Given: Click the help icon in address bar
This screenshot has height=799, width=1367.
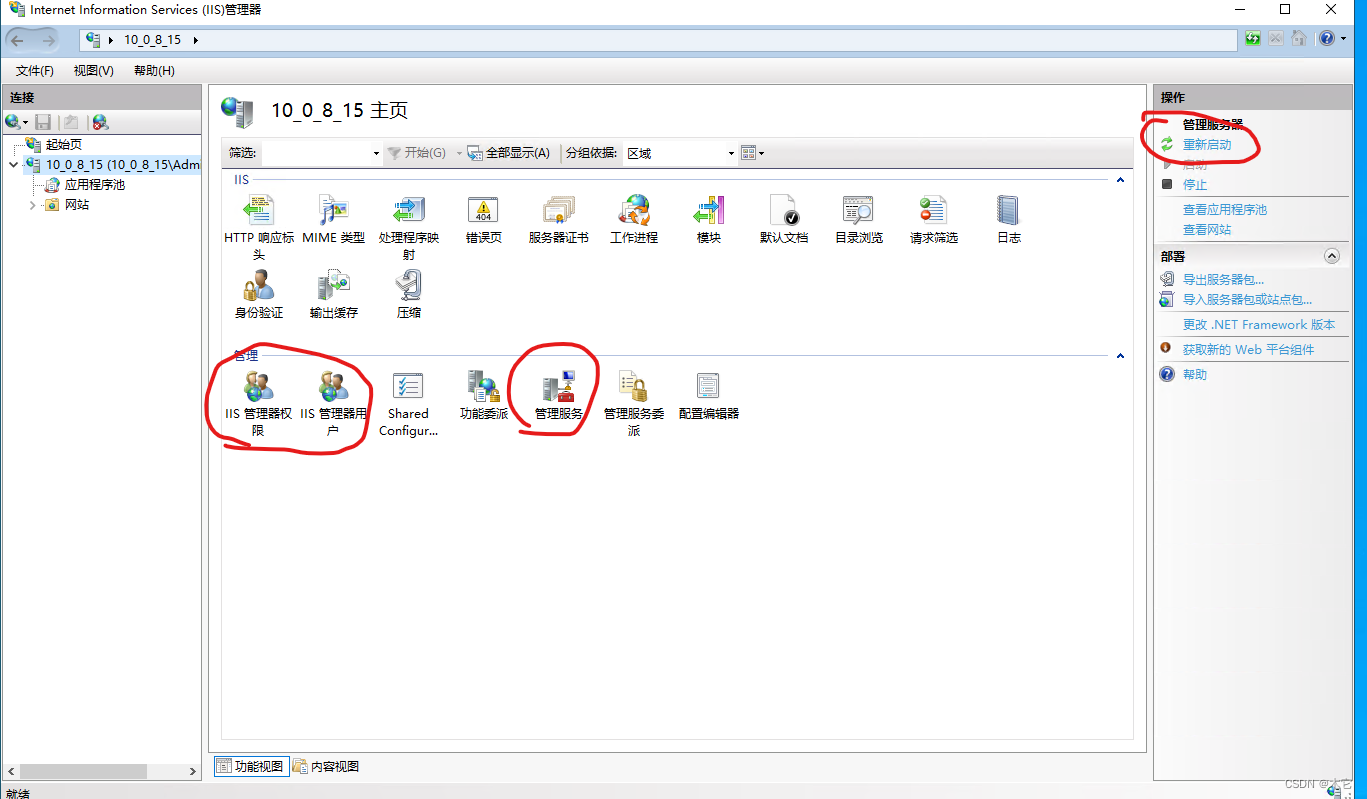Looking at the screenshot, I should tap(1327, 39).
